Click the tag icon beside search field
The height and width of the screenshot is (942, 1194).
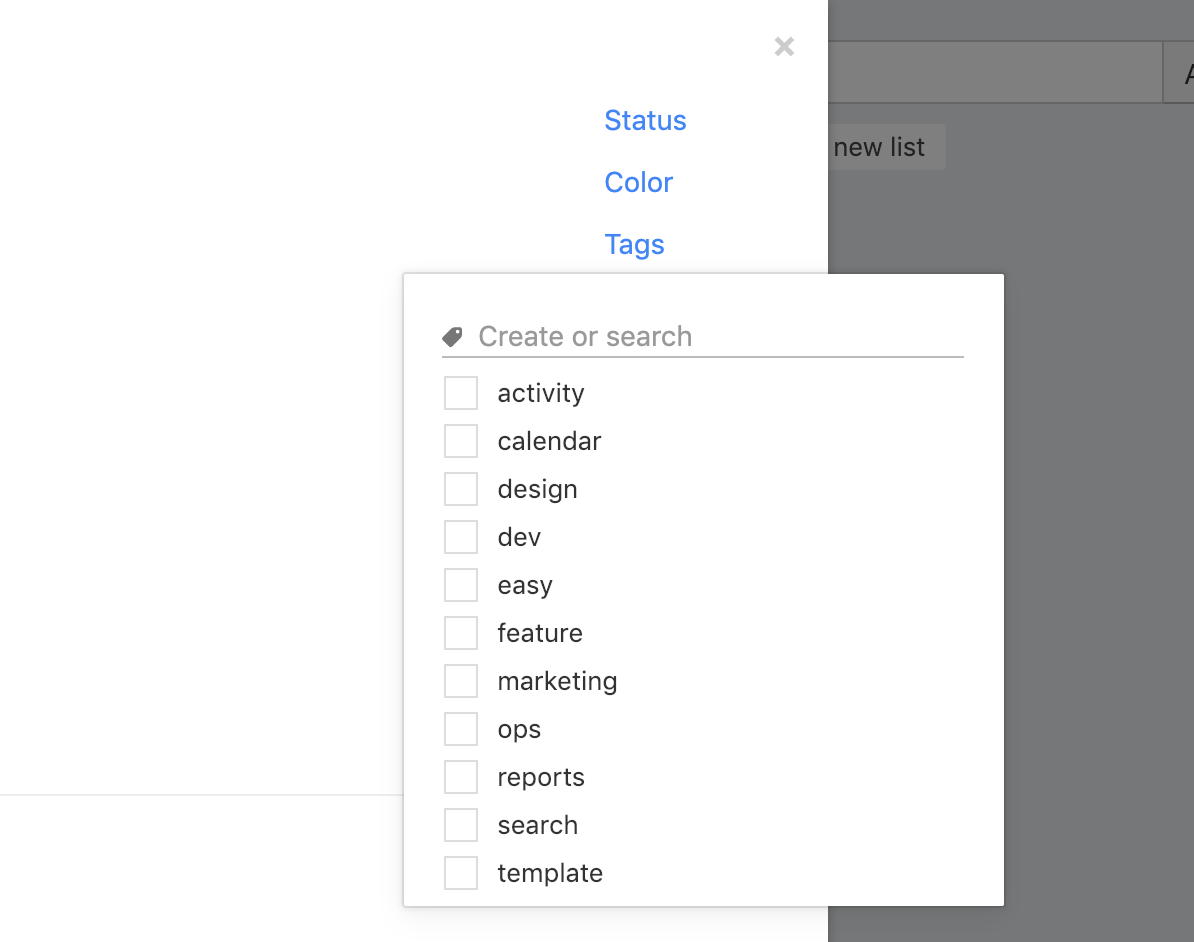coord(452,336)
